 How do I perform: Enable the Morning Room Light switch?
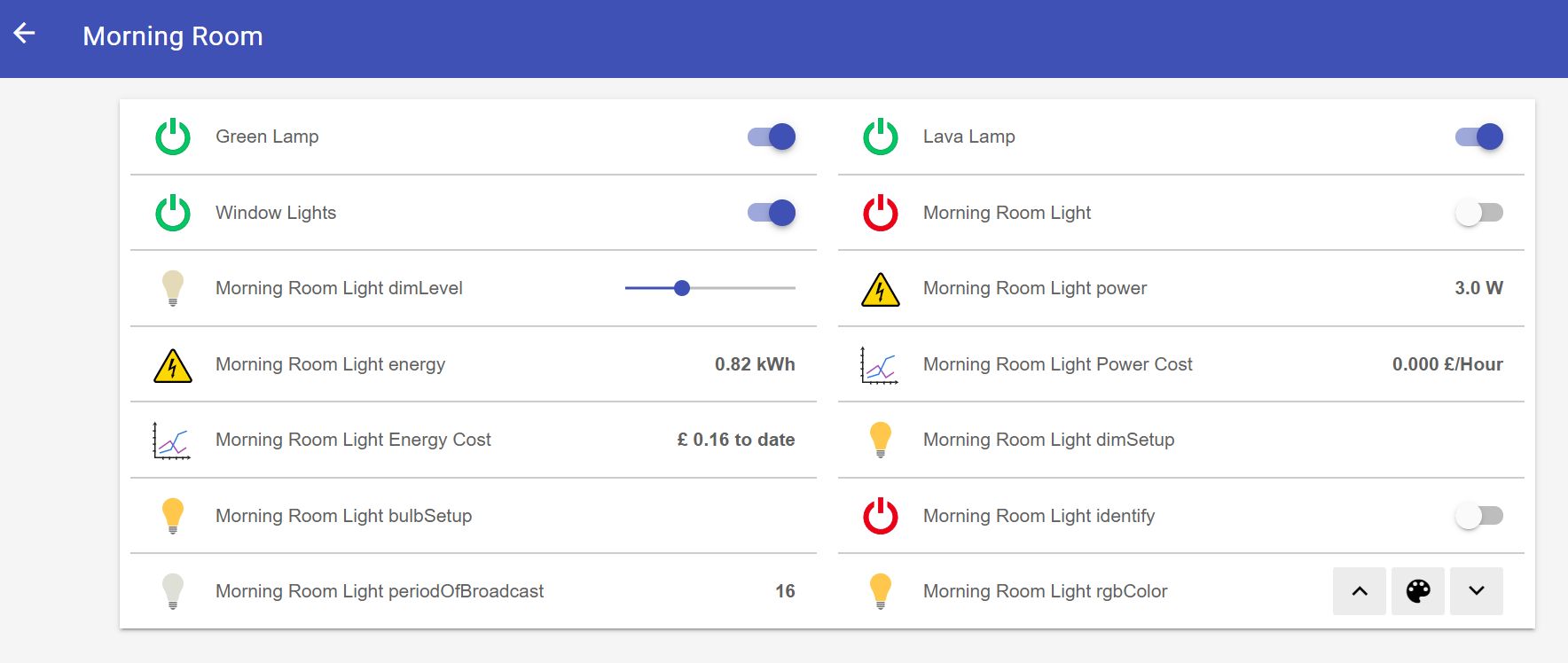pos(1478,213)
